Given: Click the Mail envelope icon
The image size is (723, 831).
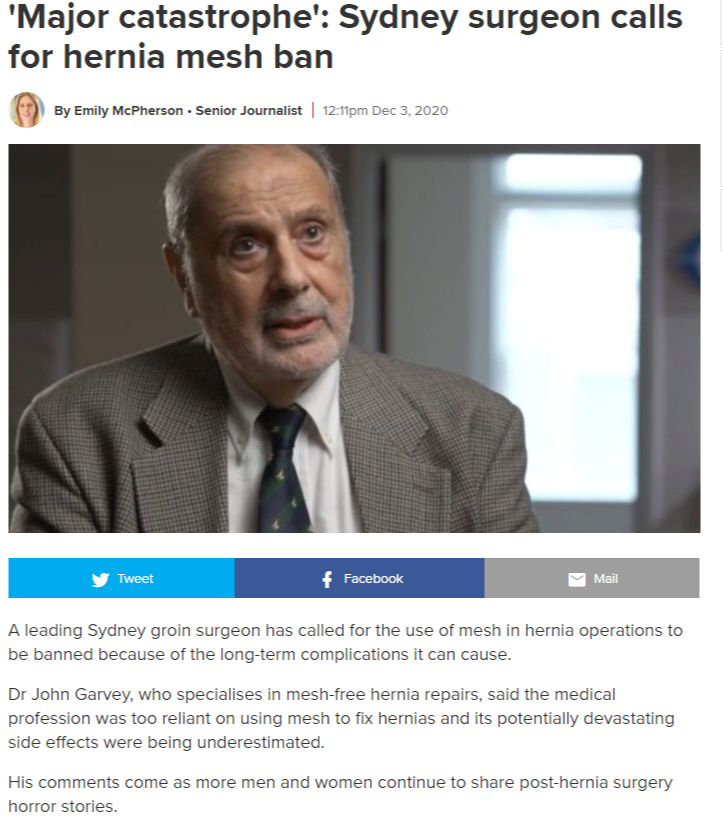Looking at the screenshot, I should click(577, 579).
